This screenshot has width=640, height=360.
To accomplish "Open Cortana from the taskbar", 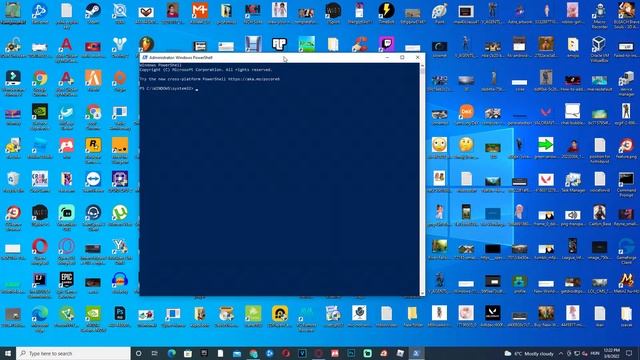I will click(138, 353).
